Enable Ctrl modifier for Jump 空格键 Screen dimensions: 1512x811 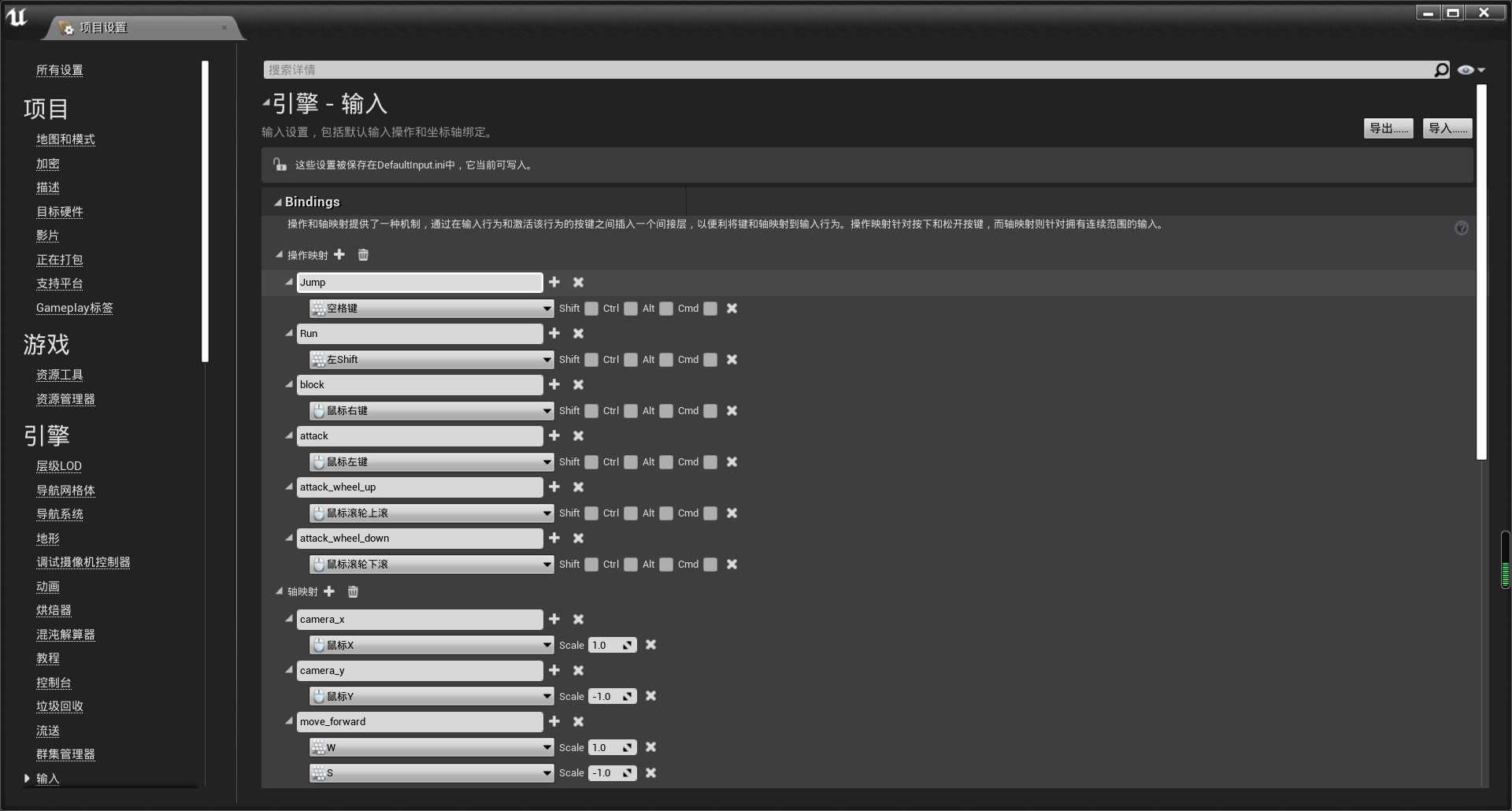click(x=631, y=309)
